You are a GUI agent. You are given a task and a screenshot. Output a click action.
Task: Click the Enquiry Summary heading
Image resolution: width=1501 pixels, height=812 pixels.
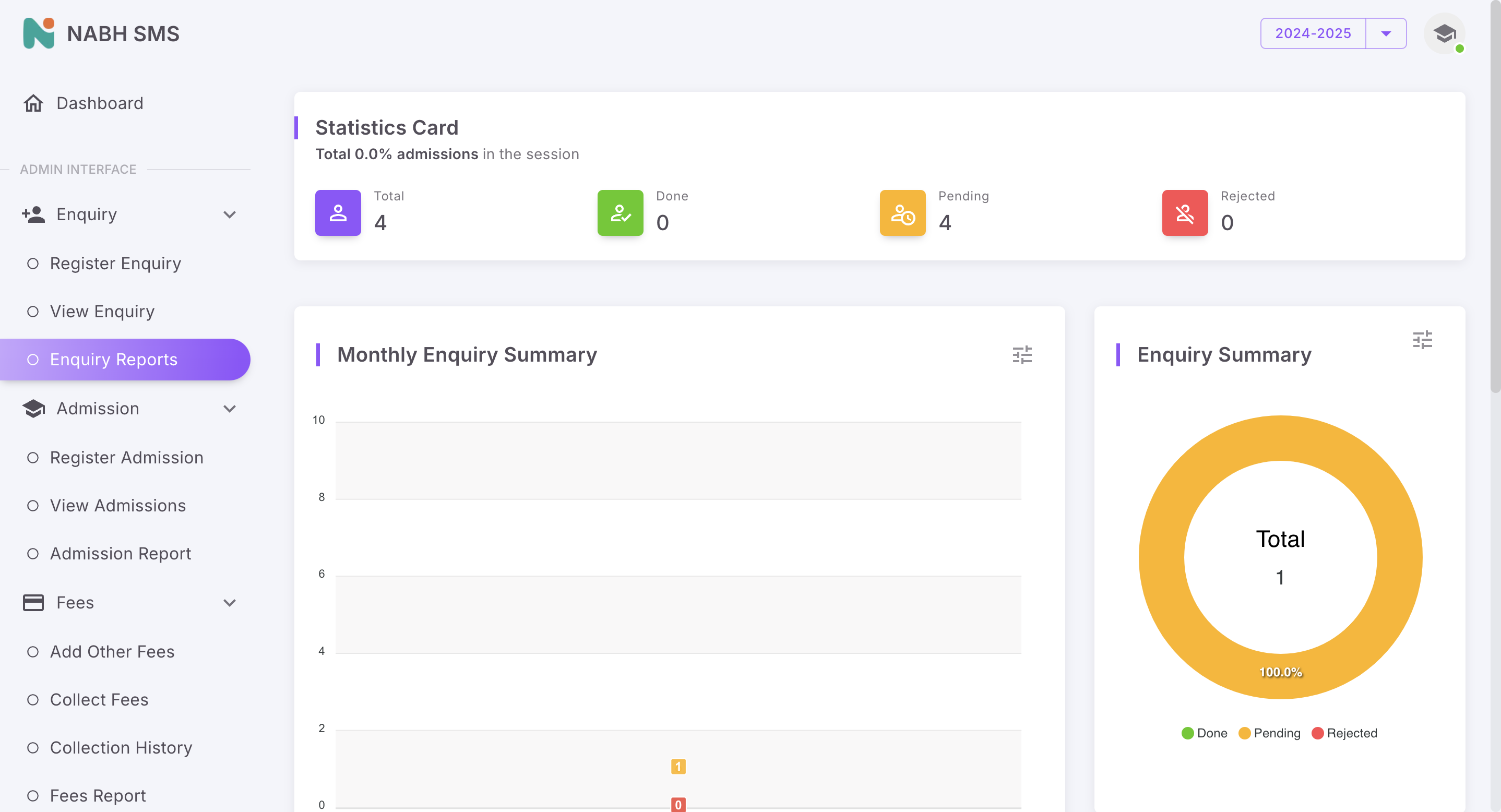point(1224,355)
